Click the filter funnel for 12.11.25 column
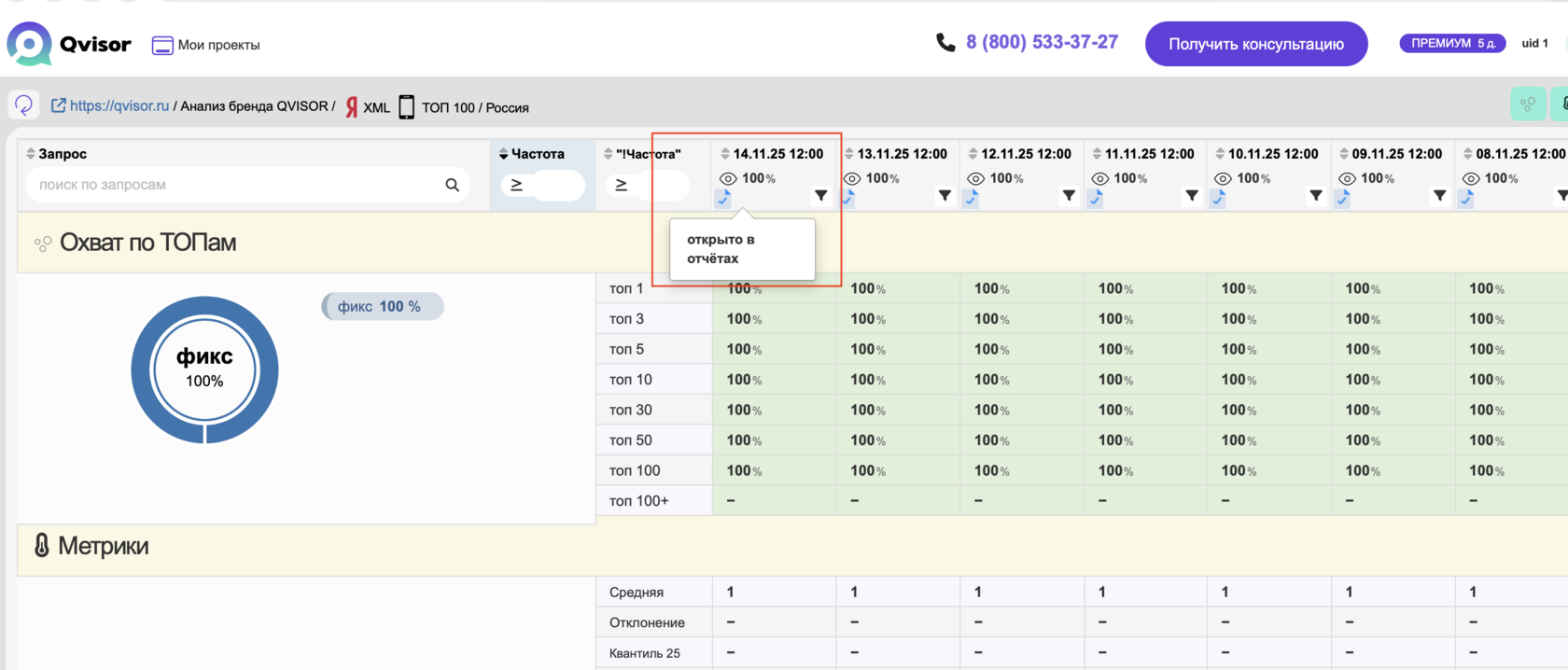This screenshot has height=670, width=1568. (x=1069, y=196)
